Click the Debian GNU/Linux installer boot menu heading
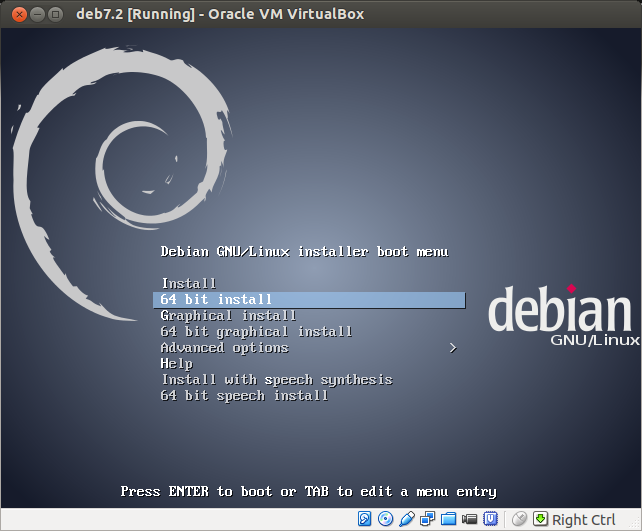Viewport: 642px width, 531px height. [304, 251]
